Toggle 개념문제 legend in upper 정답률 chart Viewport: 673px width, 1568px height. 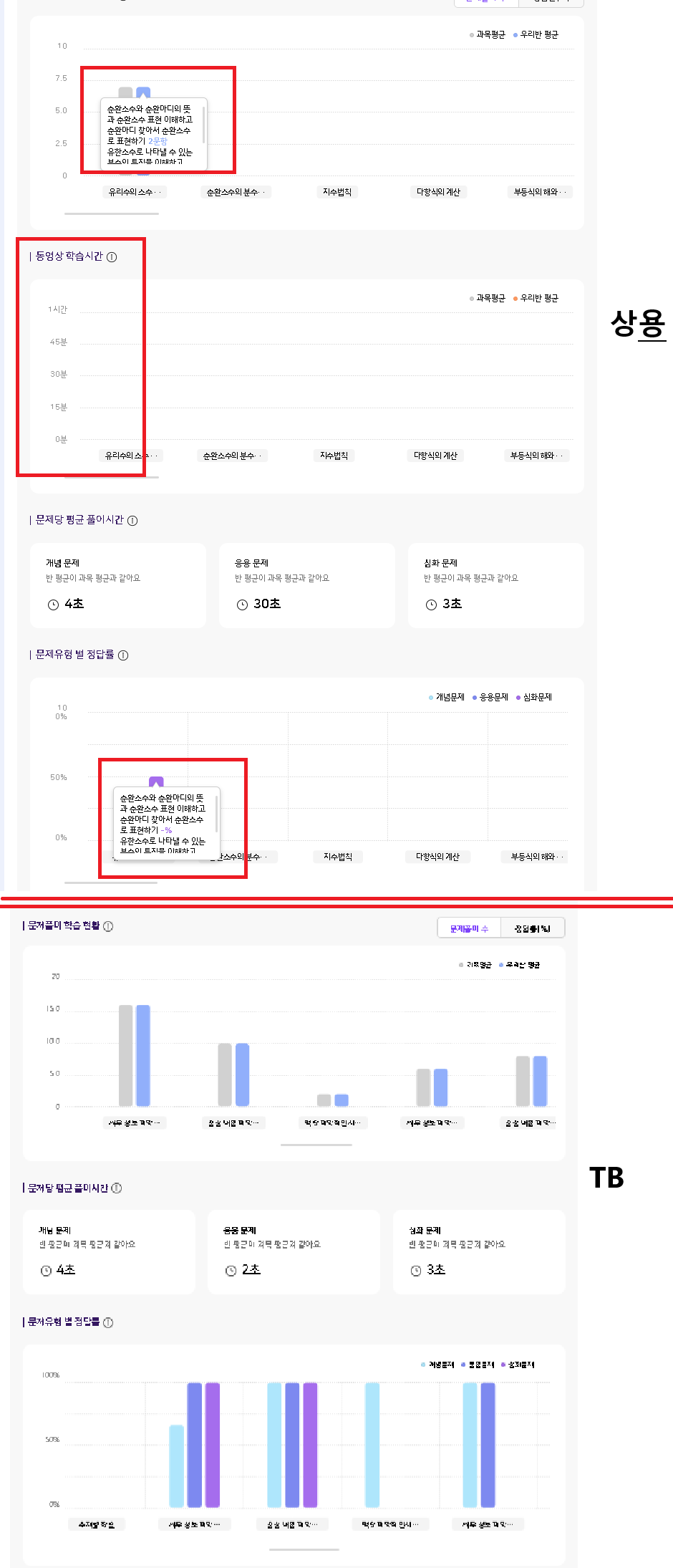(x=447, y=697)
